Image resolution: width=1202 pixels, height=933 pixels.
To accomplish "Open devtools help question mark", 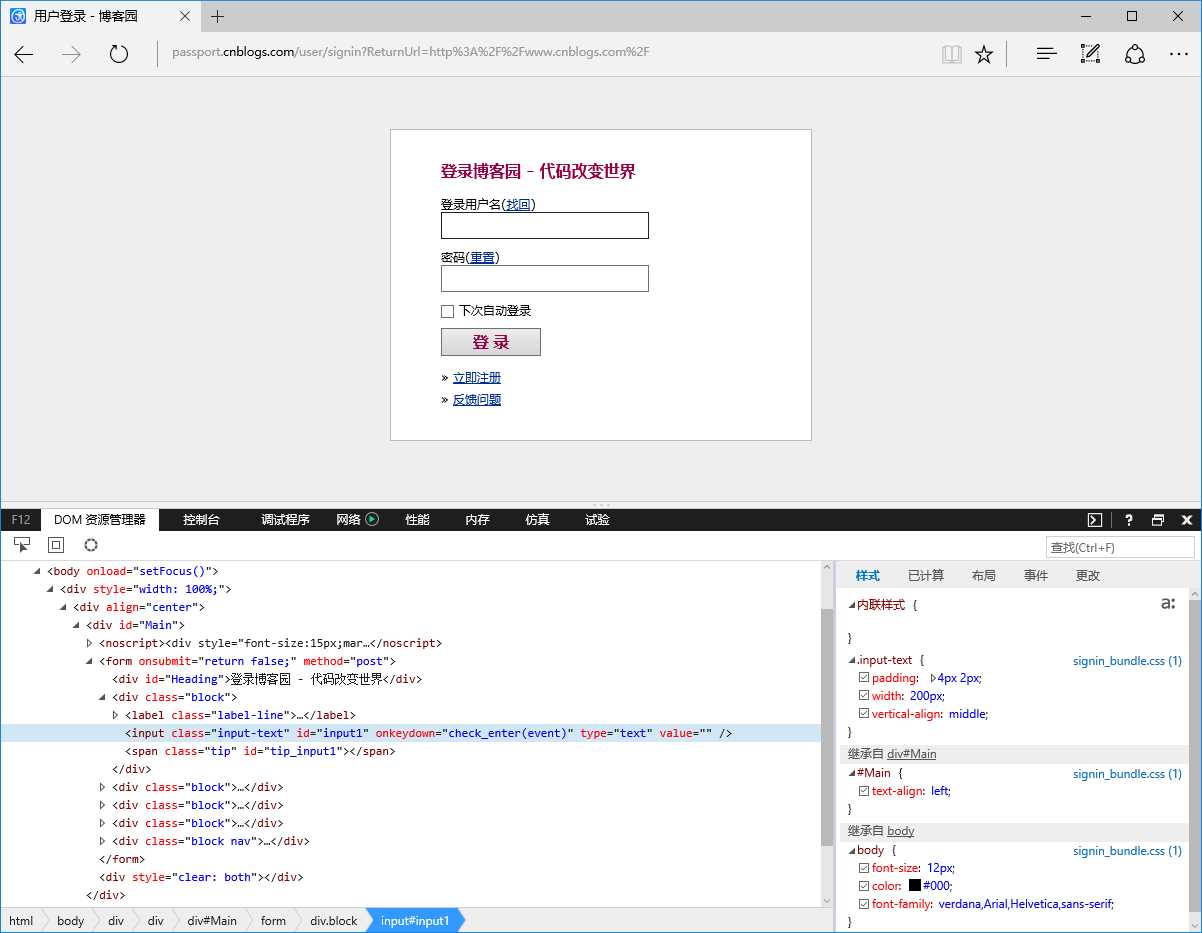I will pyautogui.click(x=1129, y=520).
